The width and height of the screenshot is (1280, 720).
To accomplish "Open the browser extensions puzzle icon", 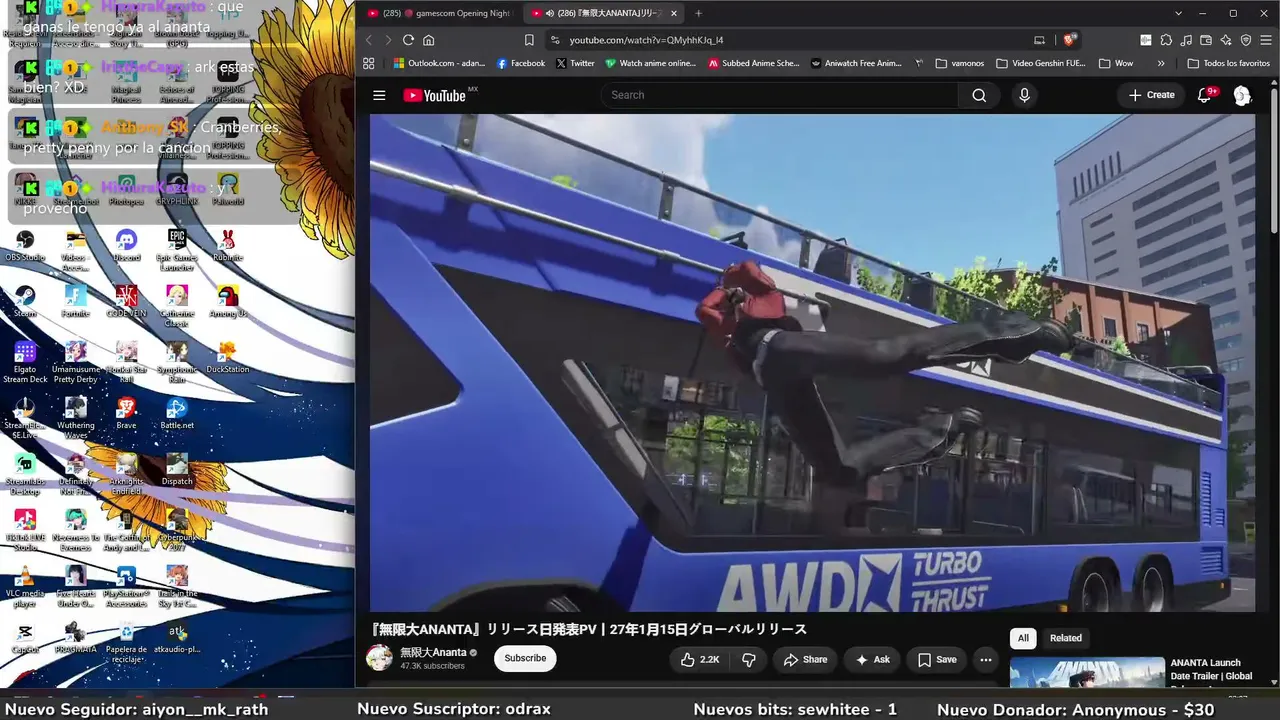I will (x=1166, y=40).
